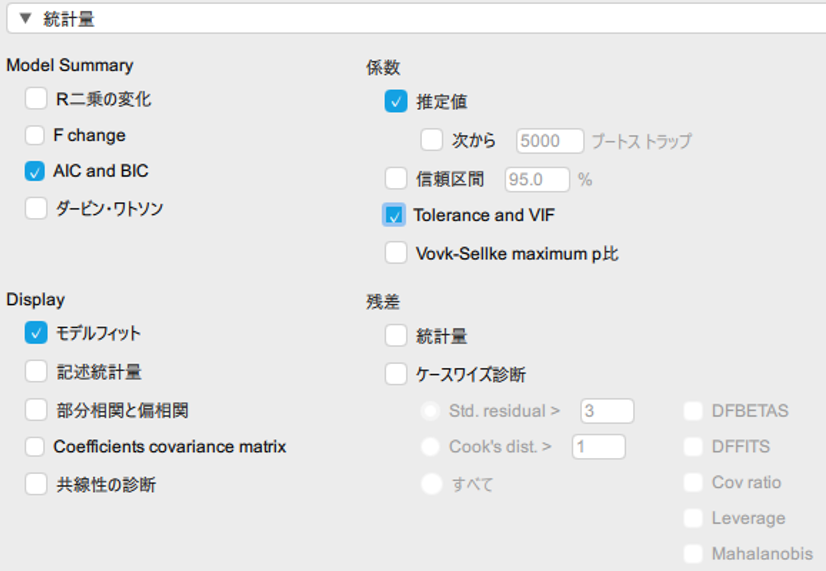Turn on 信頼区間 checkbox
This screenshot has width=826, height=571.
click(396, 179)
